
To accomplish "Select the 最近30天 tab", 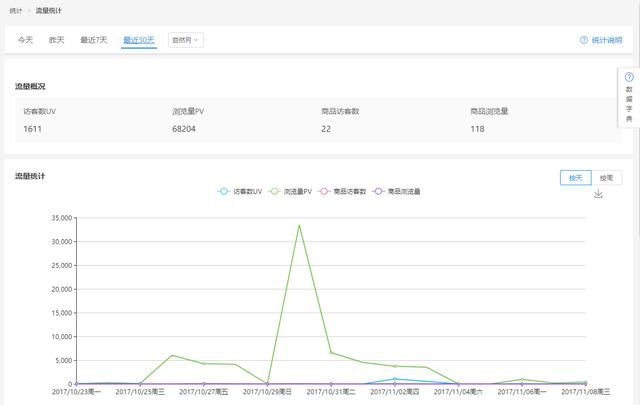I will [139, 40].
